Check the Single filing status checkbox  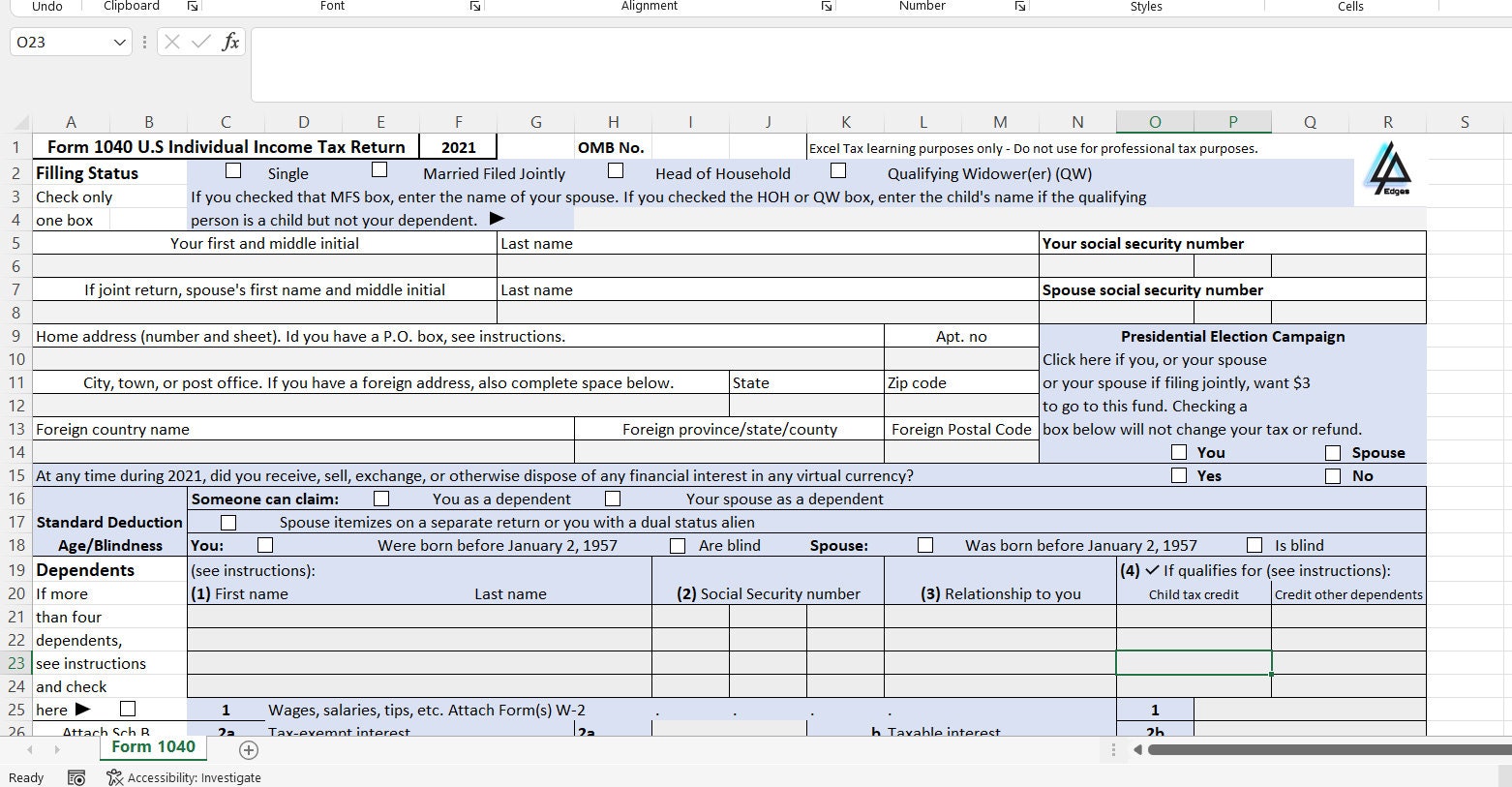coord(232,169)
